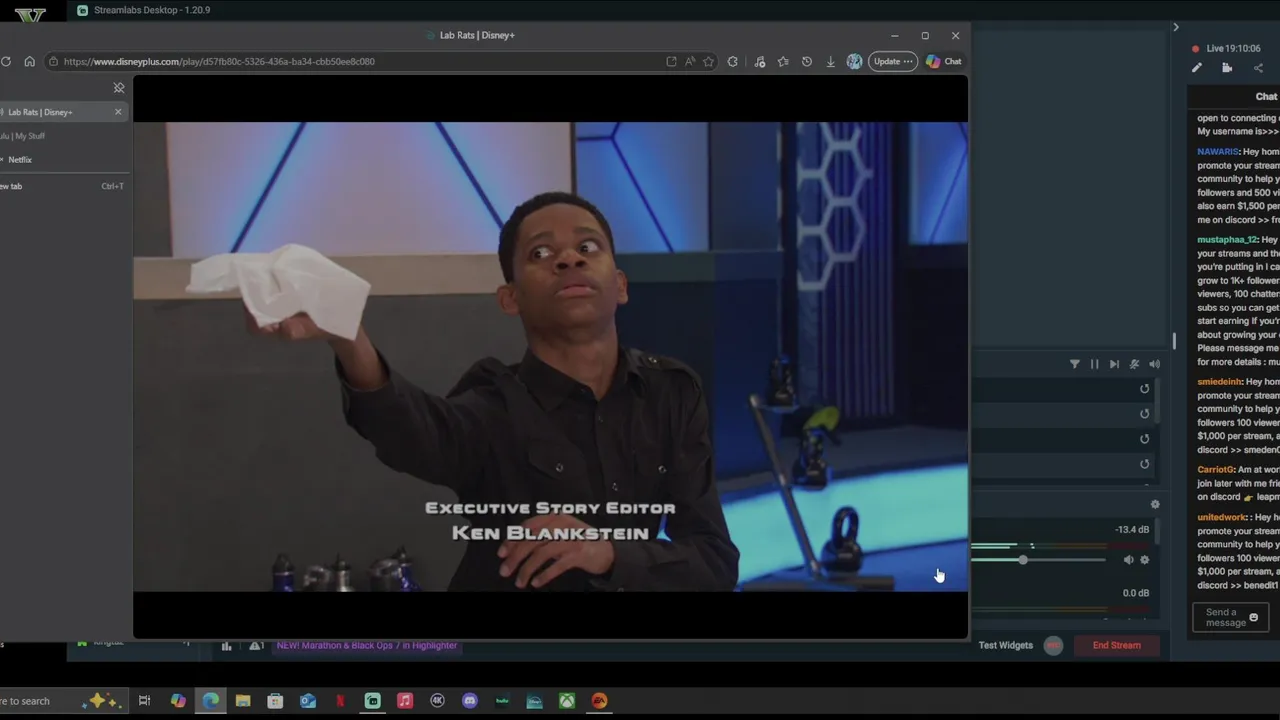
Task: Open Microsoft Edge from the taskbar
Action: (211, 701)
